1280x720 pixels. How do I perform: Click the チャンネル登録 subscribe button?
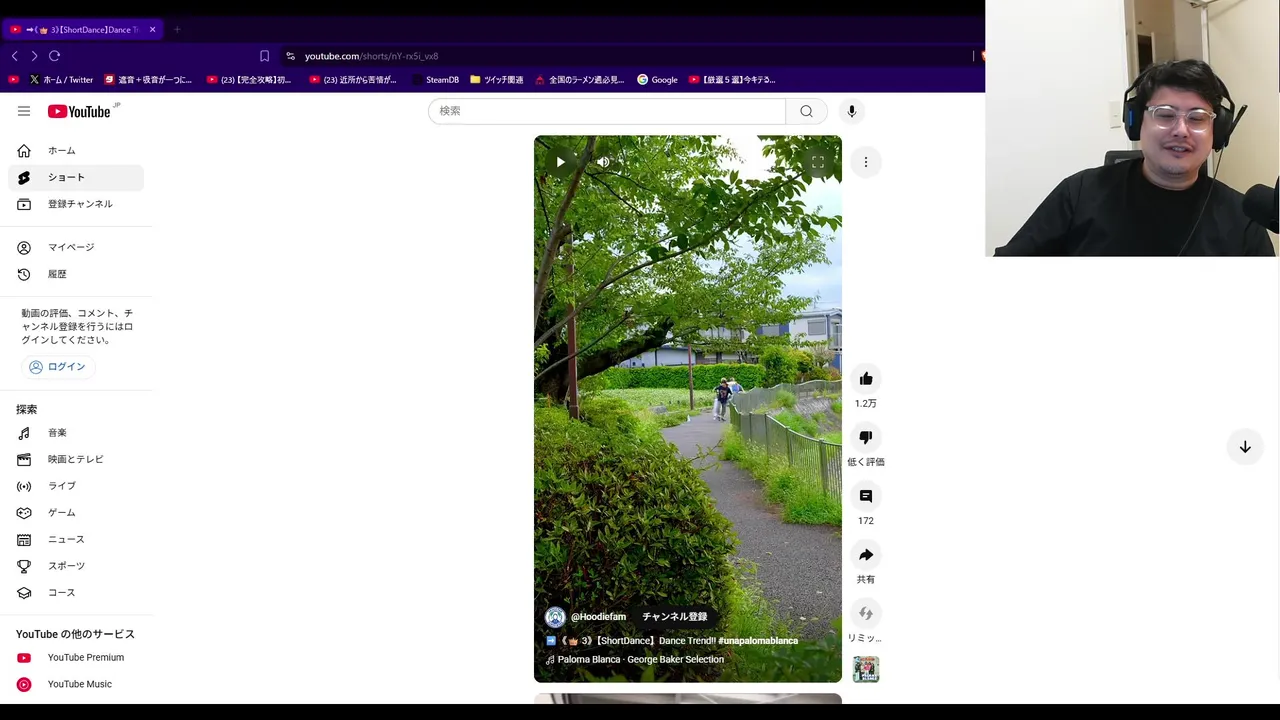coord(675,617)
